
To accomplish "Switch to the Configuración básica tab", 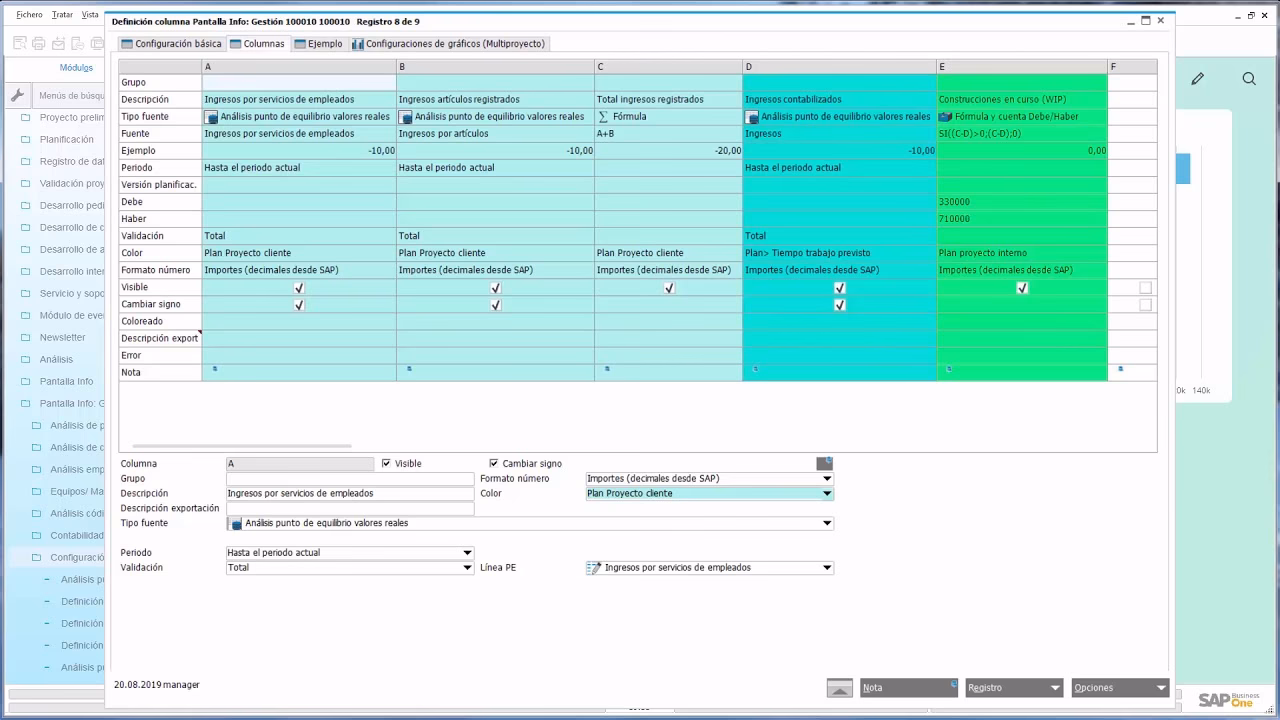I will click(x=171, y=44).
